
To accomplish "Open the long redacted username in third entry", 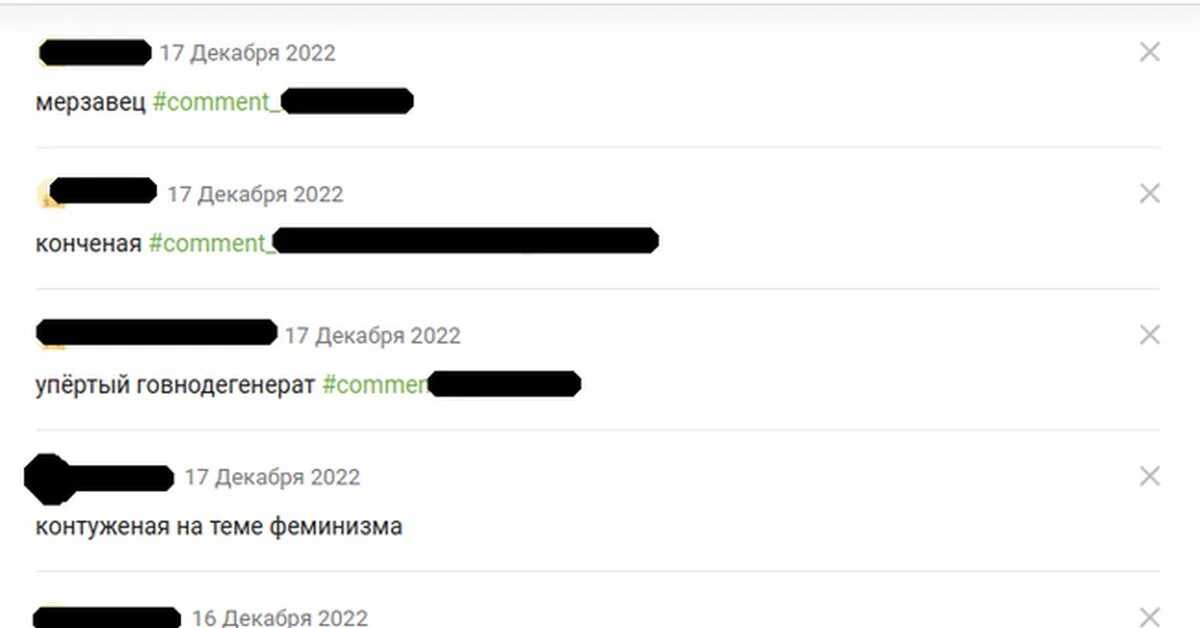I will tap(156, 333).
